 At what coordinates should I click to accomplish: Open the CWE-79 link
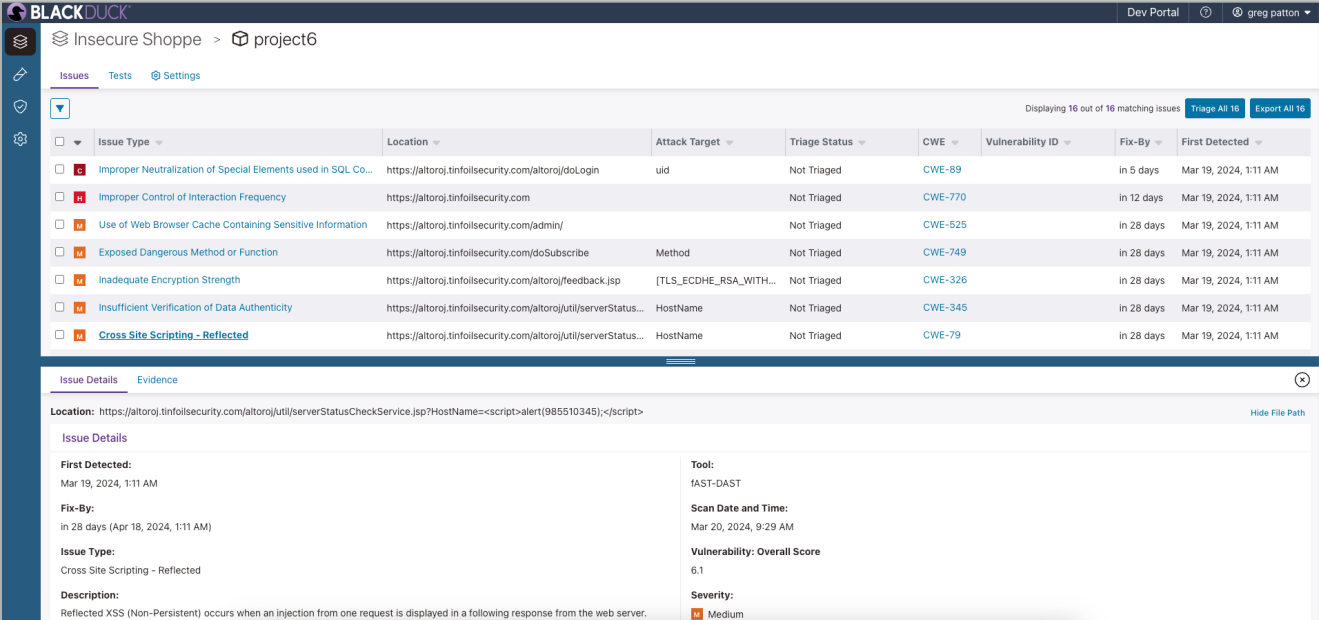941,335
